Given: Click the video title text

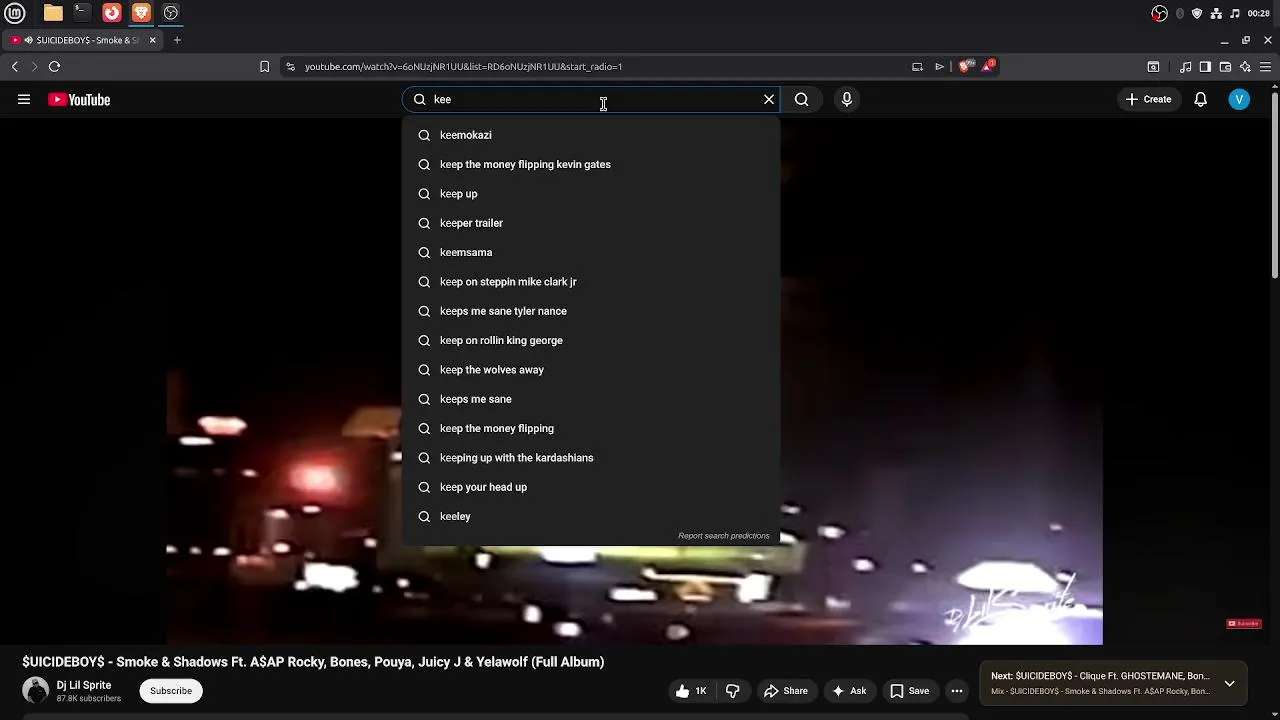Looking at the screenshot, I should click(x=313, y=662).
